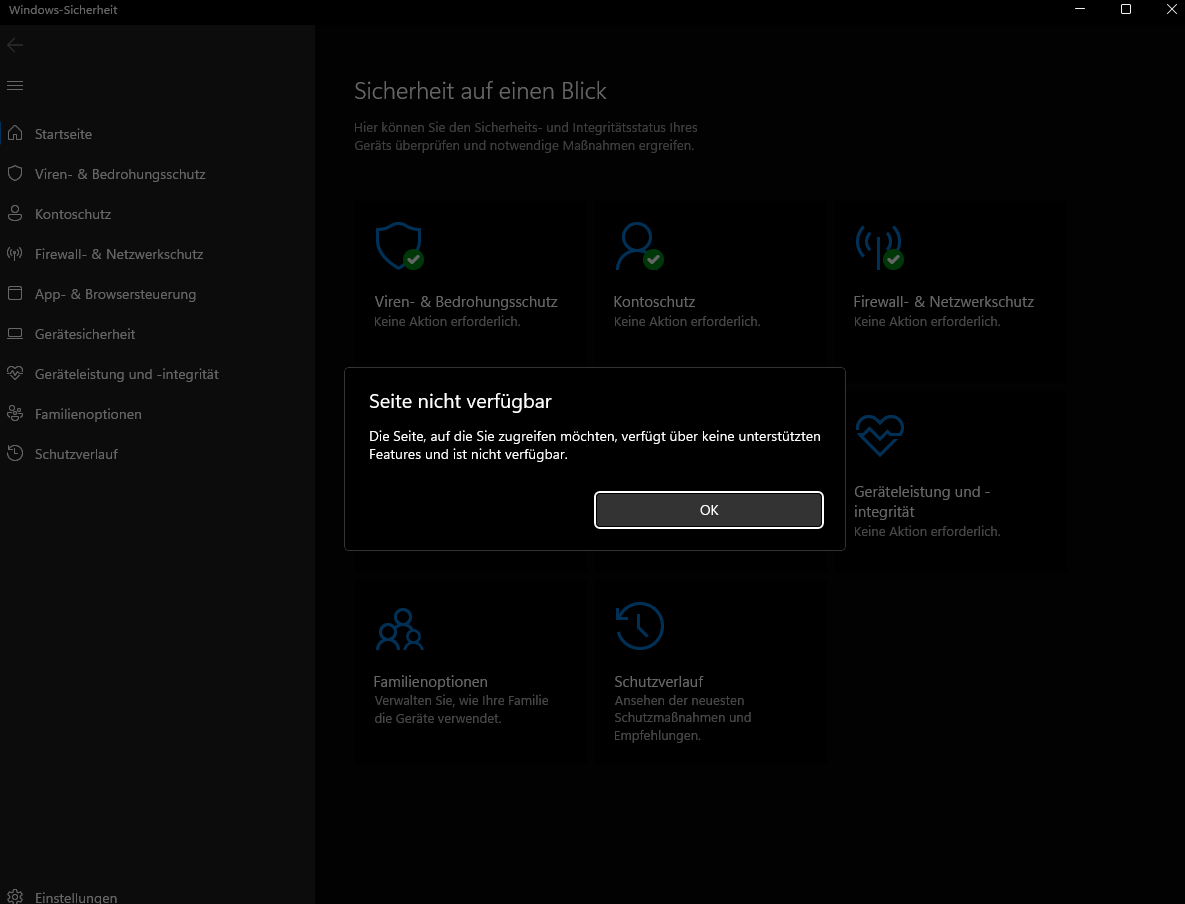
Task: Click the Familienoptionen card title
Action: (431, 681)
